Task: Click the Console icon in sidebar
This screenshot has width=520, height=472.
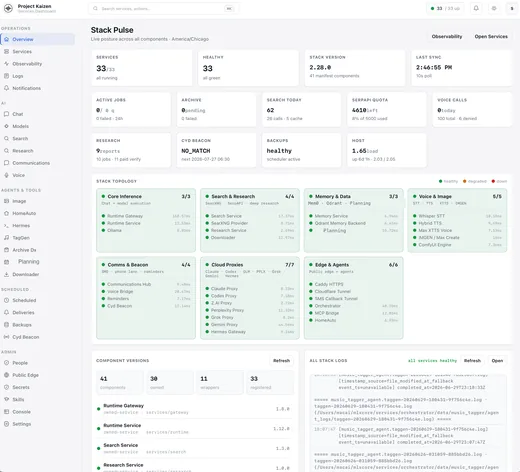Action: [6, 412]
